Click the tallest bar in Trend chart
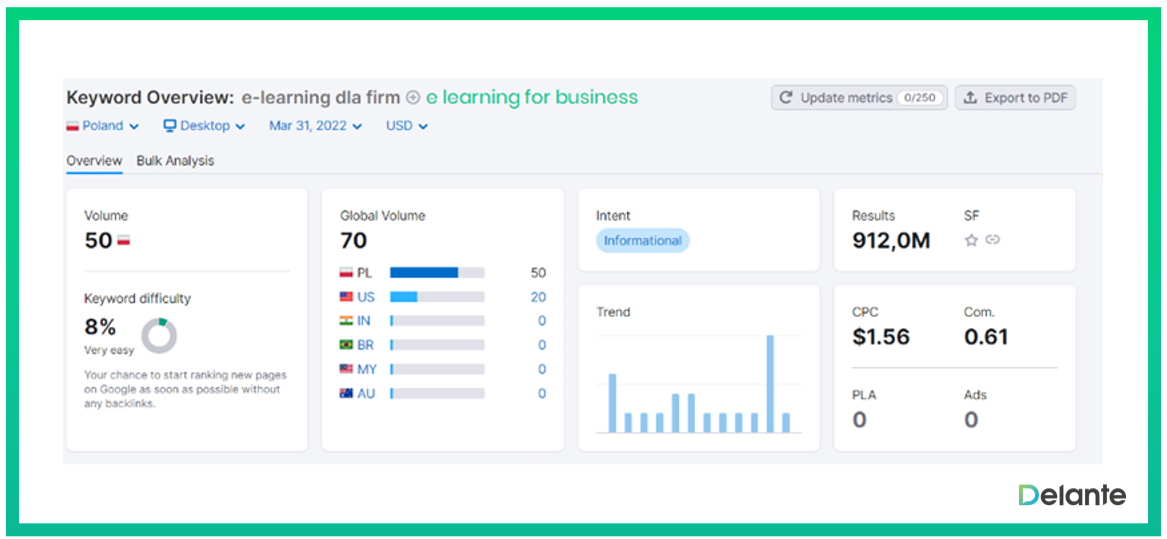1167x539 pixels. coord(770,384)
